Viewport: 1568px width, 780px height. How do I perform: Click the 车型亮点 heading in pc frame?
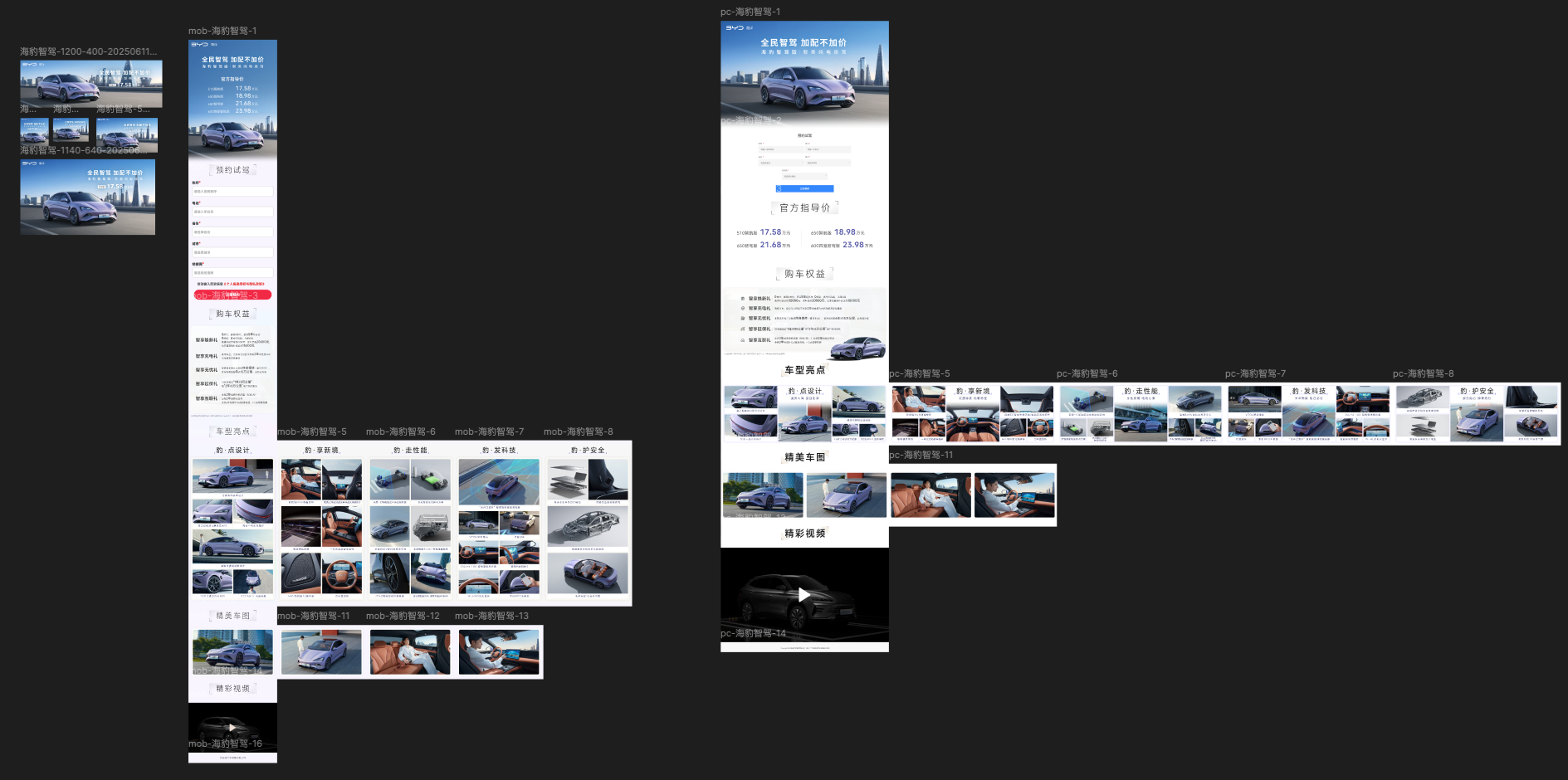[804, 370]
